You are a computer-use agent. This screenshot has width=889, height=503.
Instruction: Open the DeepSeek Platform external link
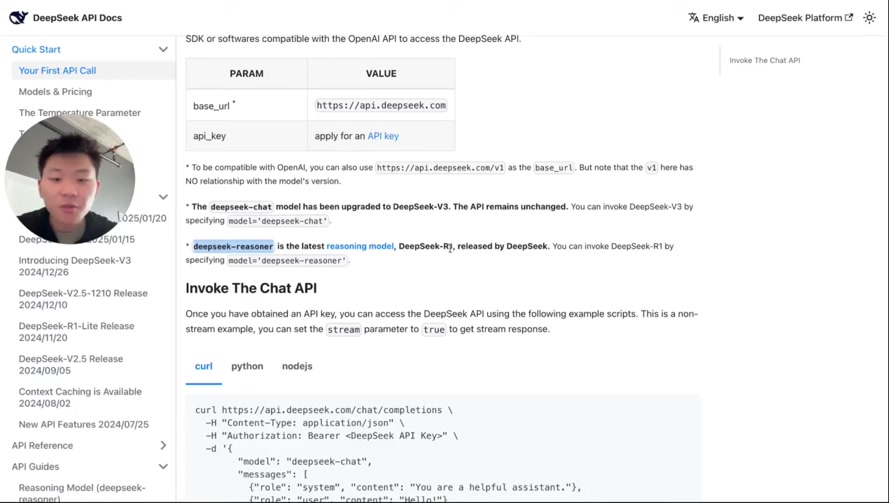(x=805, y=18)
